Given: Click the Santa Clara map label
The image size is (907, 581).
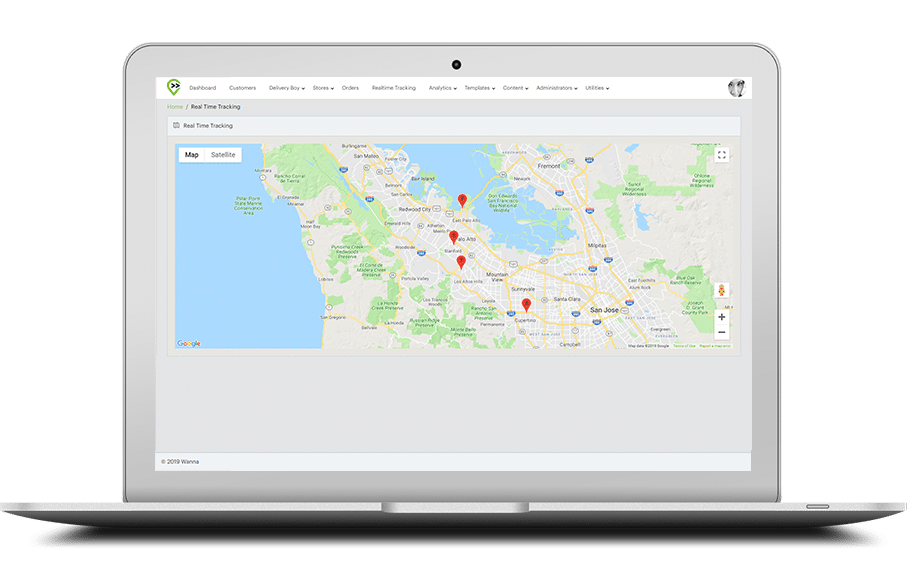Looking at the screenshot, I should (x=567, y=299).
